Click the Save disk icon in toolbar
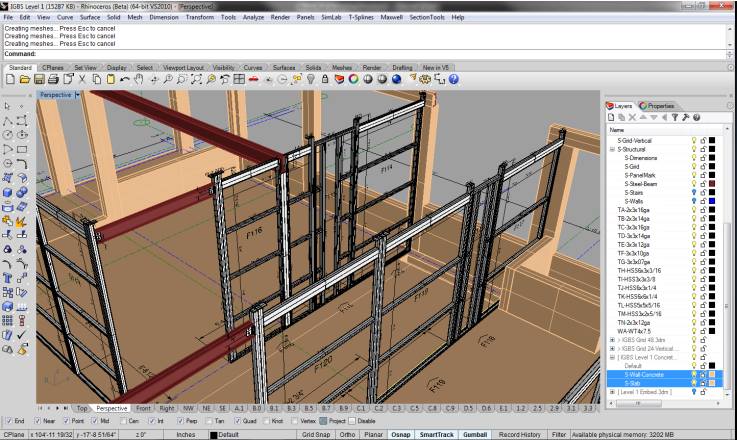This screenshot has height=440, width=737. (x=39, y=79)
